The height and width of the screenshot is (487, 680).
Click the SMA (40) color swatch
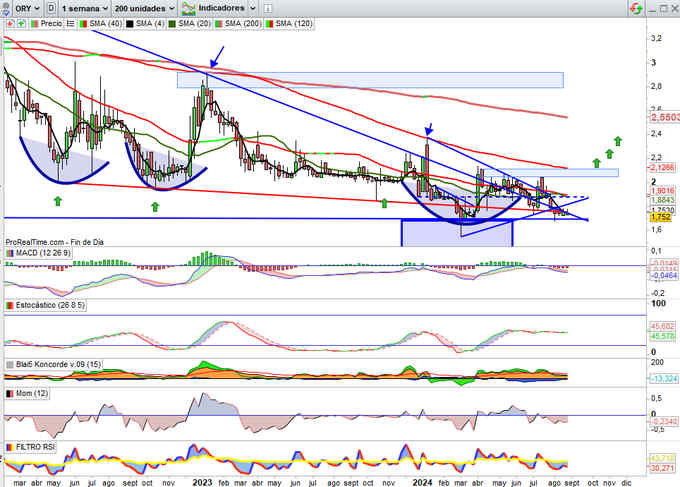(83, 24)
